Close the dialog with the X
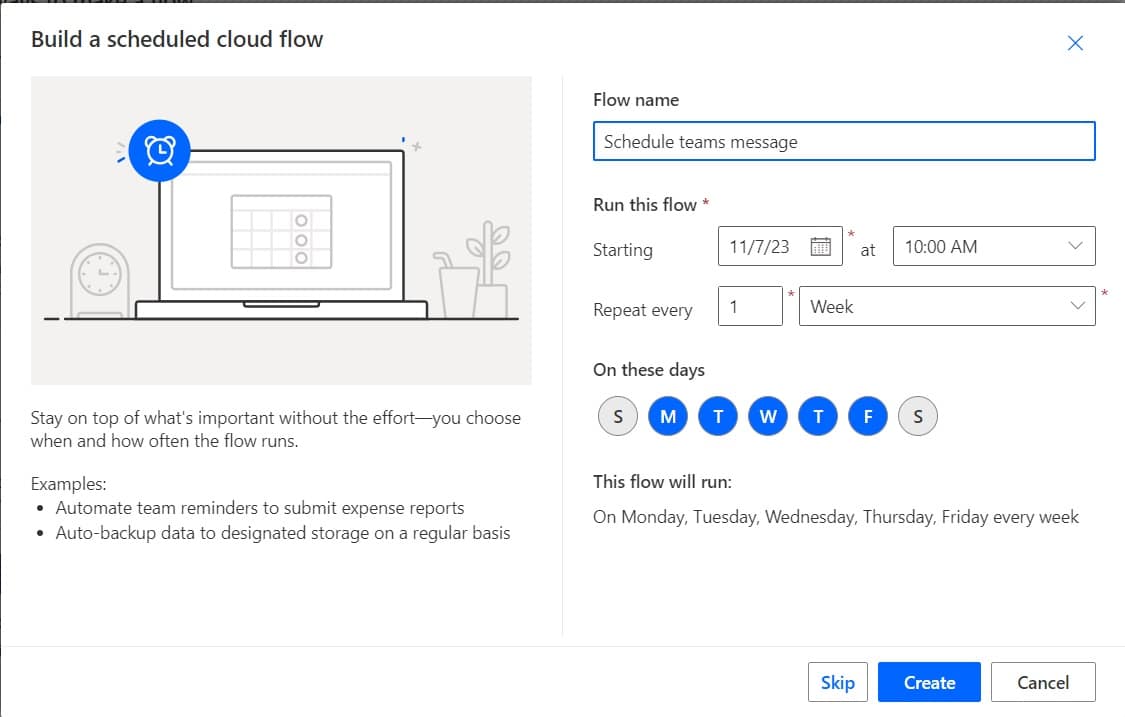The height and width of the screenshot is (717, 1125). click(1075, 43)
